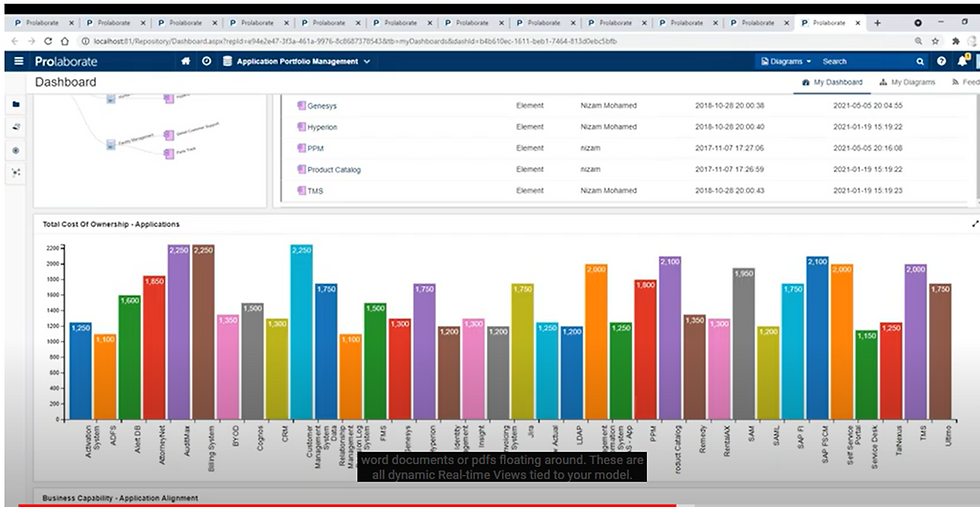Close the active Prolaborate browser tab
This screenshot has width=980, height=507.
858,23
